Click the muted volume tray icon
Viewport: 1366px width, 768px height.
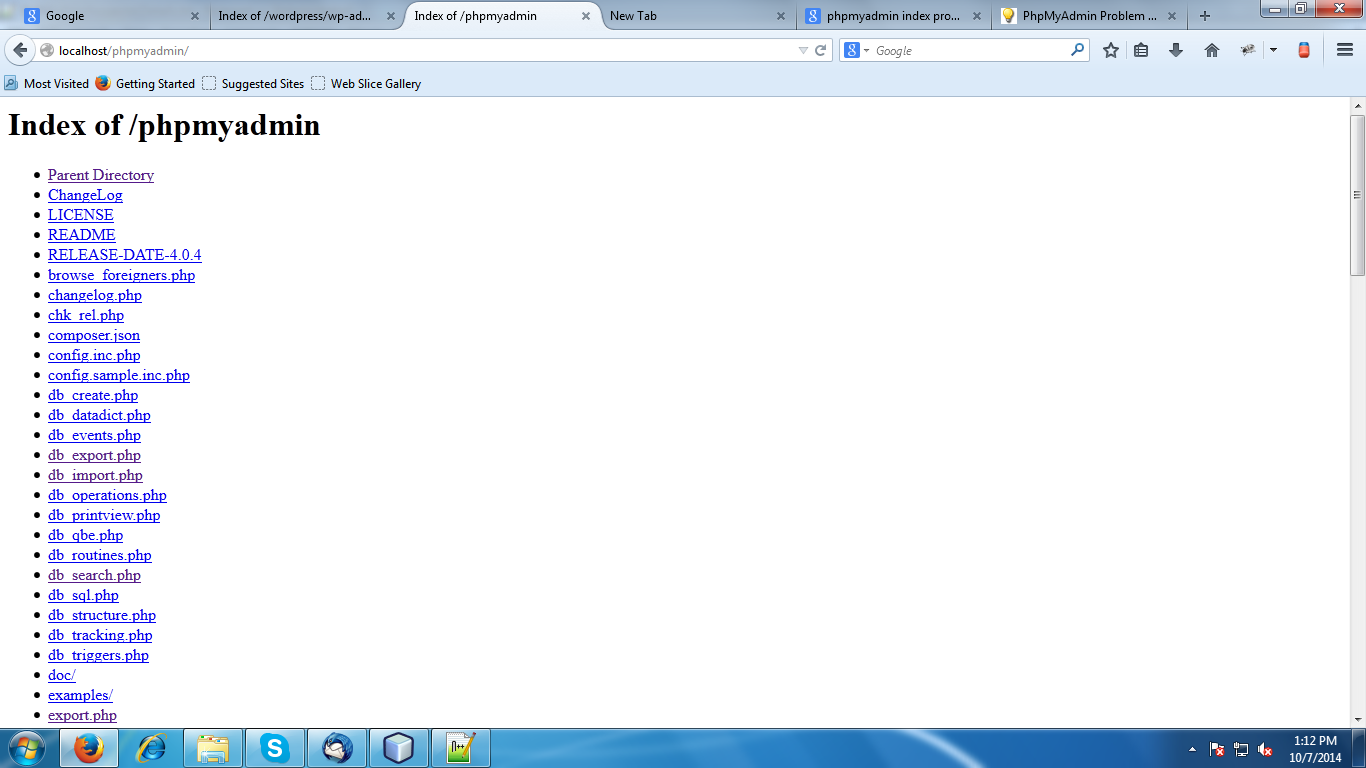1265,749
